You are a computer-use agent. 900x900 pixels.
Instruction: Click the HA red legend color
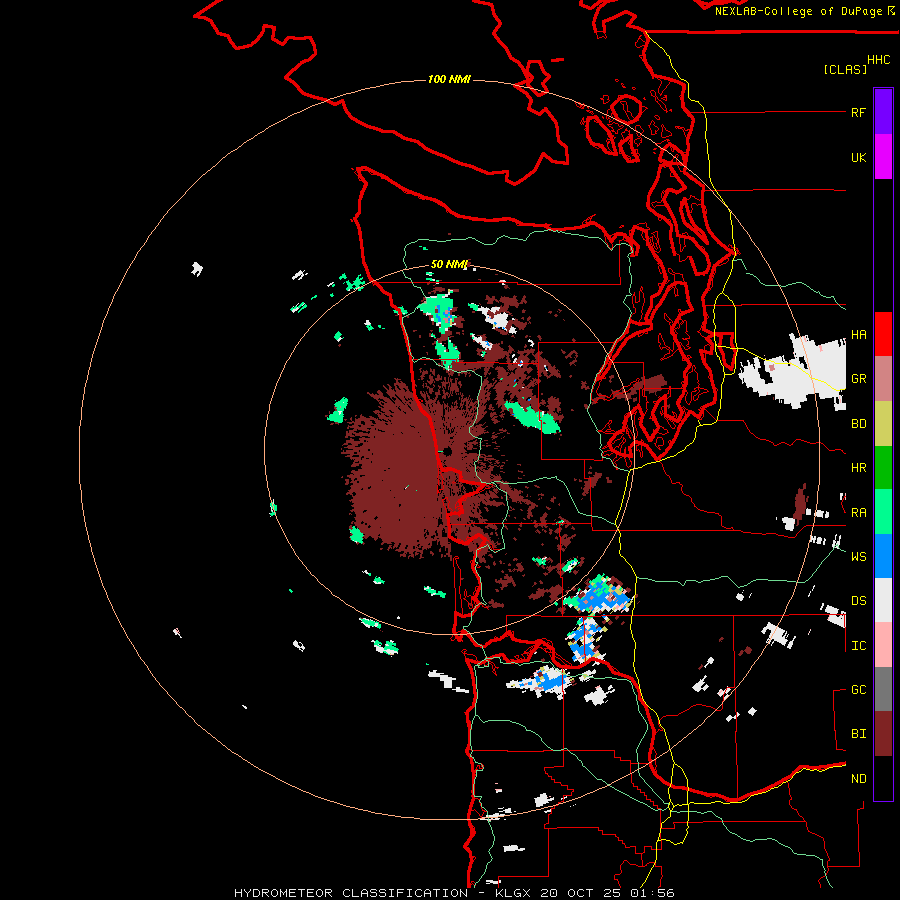tap(883, 334)
